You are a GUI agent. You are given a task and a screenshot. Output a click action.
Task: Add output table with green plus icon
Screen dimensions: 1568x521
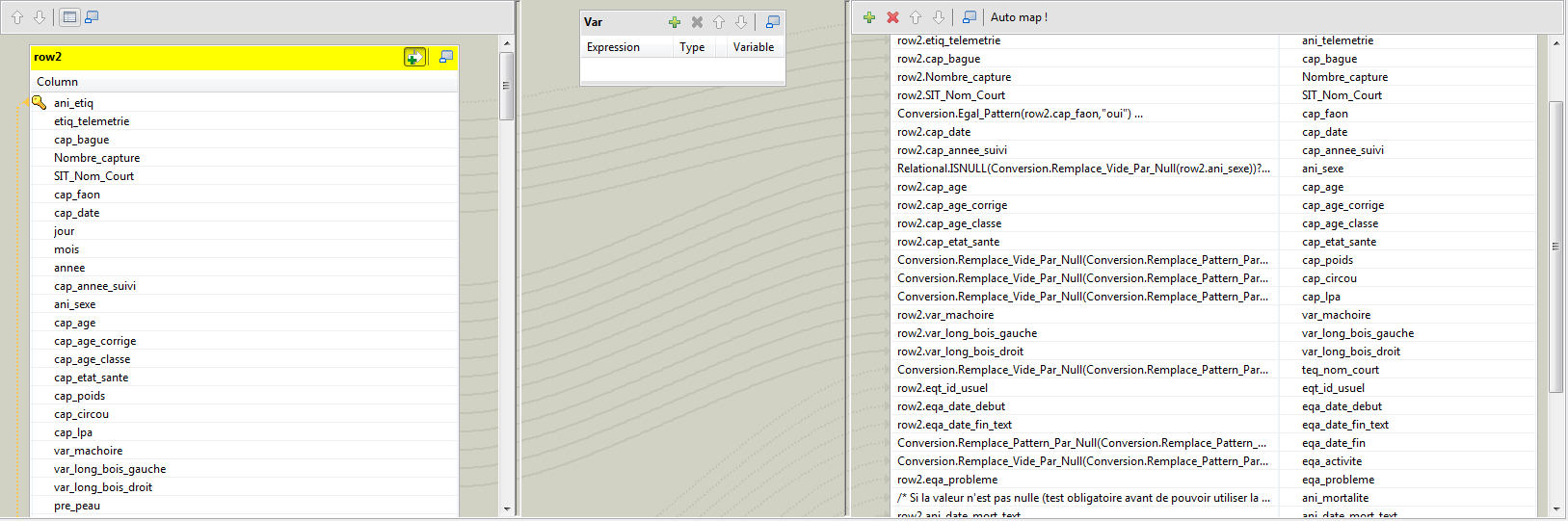(x=869, y=17)
